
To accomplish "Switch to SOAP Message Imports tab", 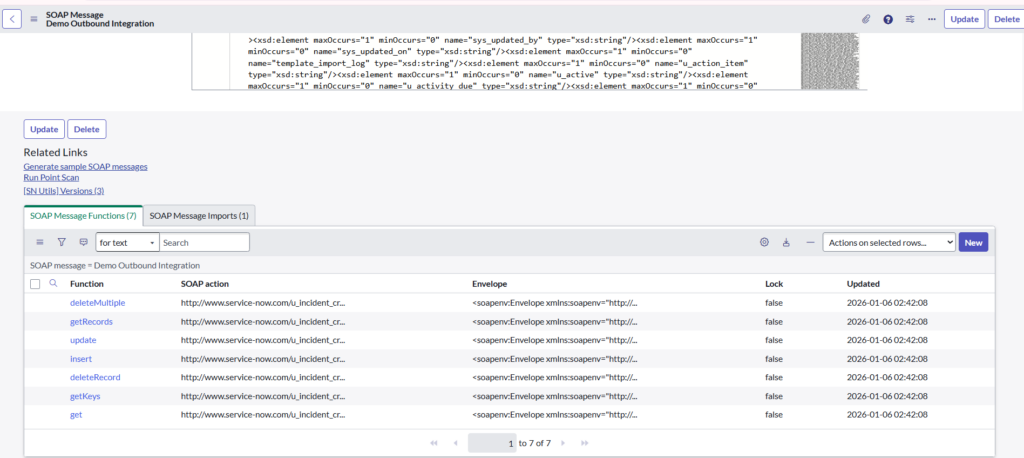I will pyautogui.click(x=199, y=215).
